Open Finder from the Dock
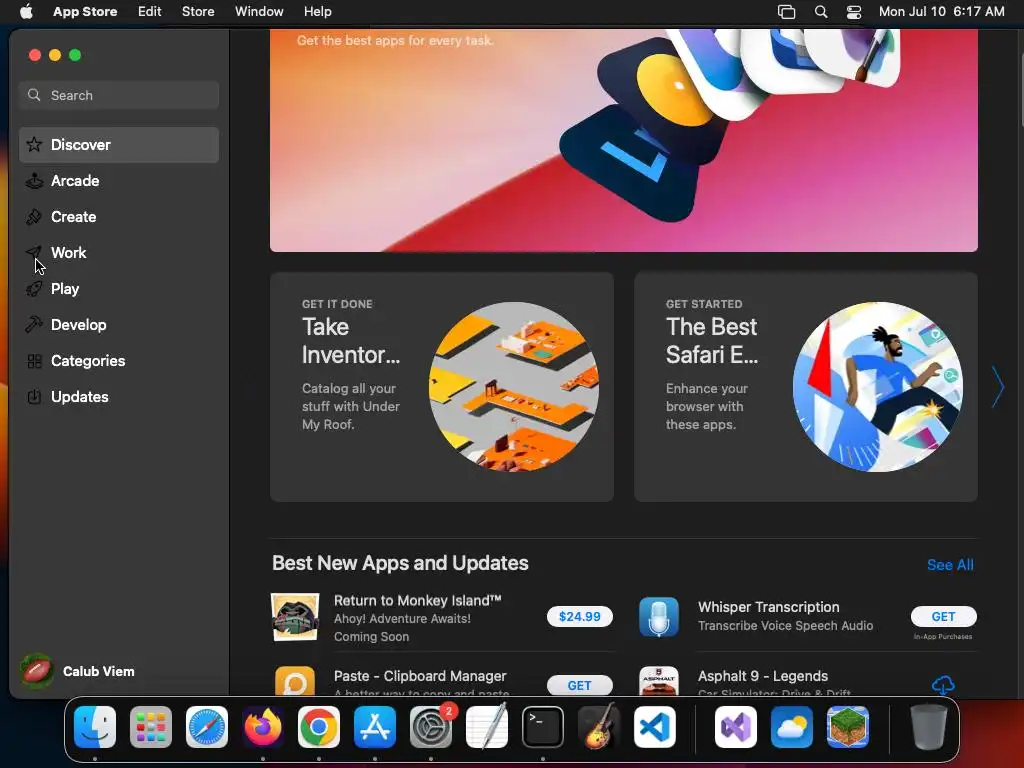Screen dimensions: 1024x768 pos(95,727)
